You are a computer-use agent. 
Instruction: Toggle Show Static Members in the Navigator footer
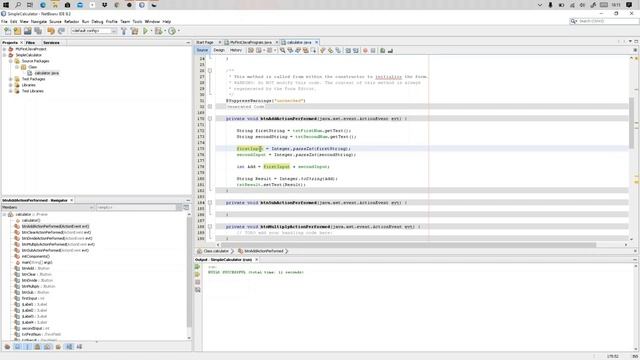tap(27, 347)
